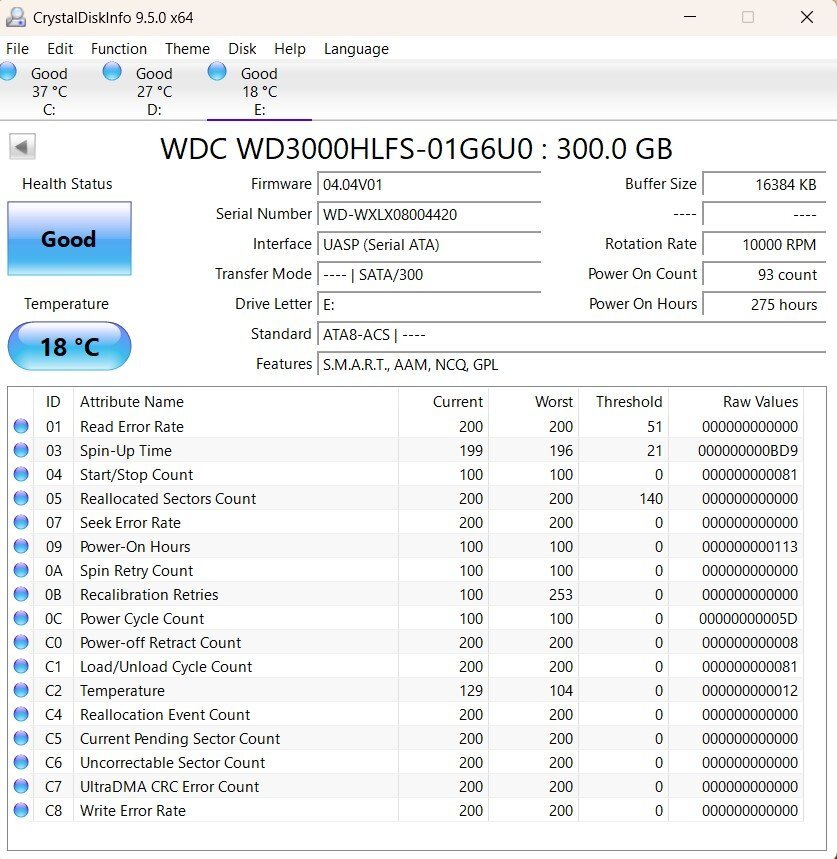This screenshot has width=837, height=859.
Task: Click status orb for Read Error Rate
Action: coord(21,426)
